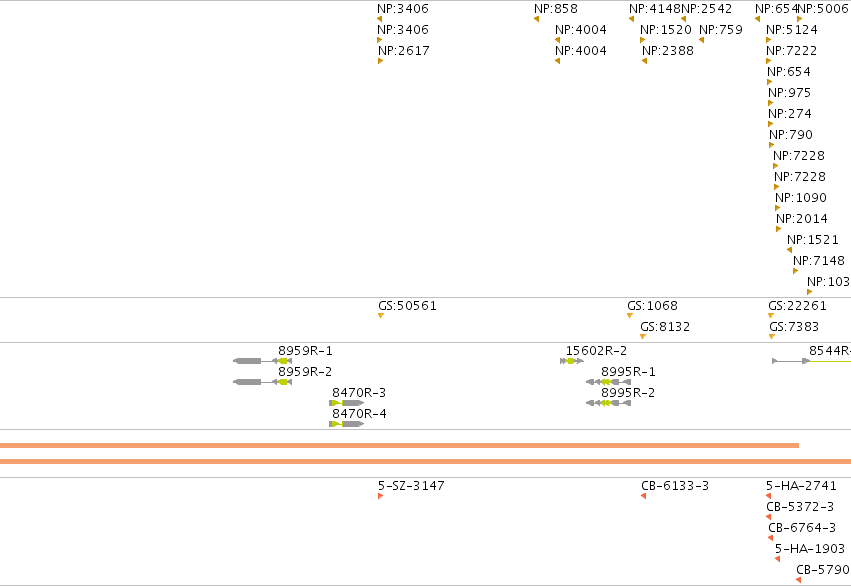Viewport: 851px width, 586px height.
Task: Click the NP:2388 feature label
Action: [668, 51]
